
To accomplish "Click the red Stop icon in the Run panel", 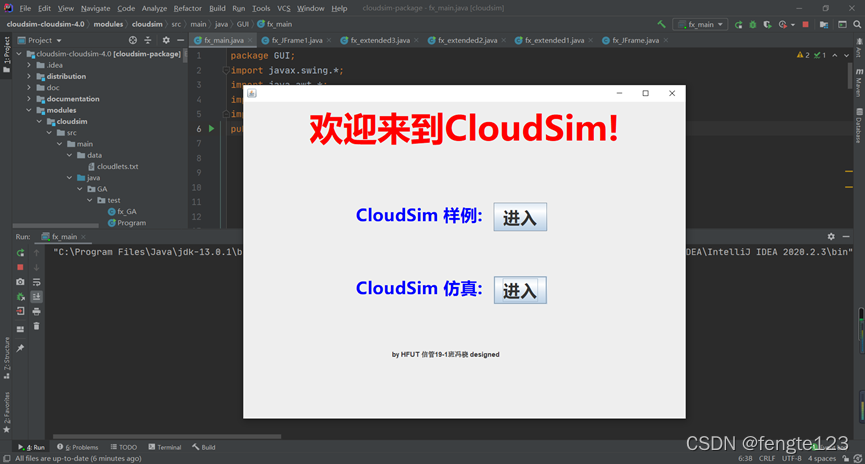I will (20, 267).
